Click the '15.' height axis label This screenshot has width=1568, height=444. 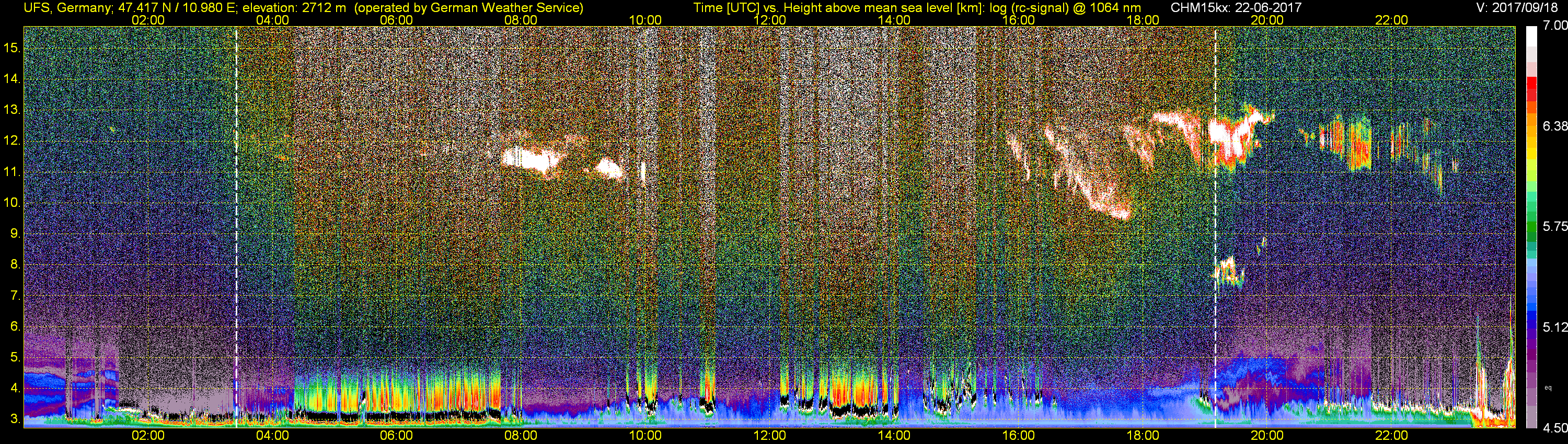pyautogui.click(x=11, y=48)
